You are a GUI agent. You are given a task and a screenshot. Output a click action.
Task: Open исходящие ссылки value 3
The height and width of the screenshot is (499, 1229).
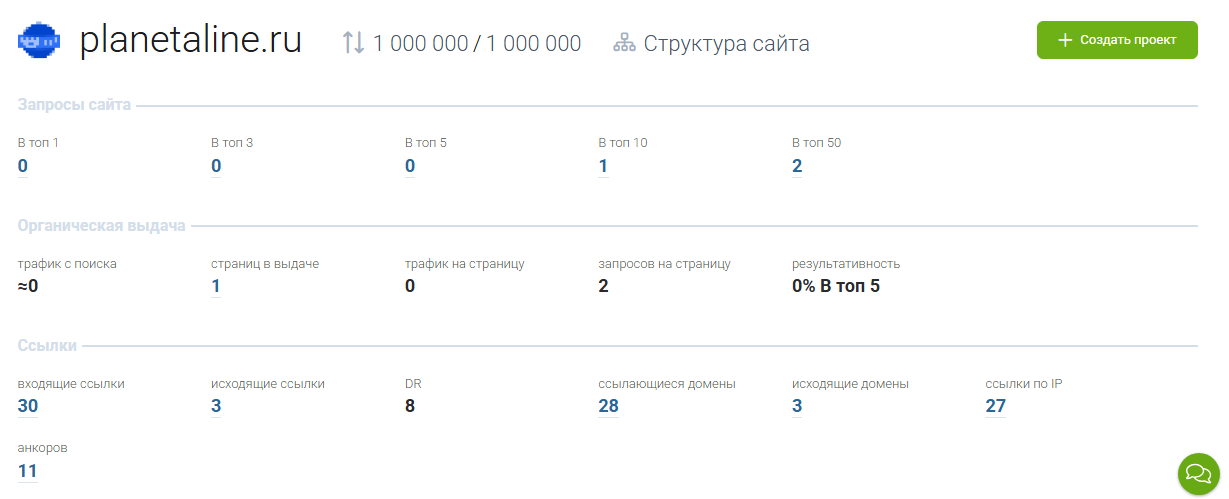pos(216,406)
